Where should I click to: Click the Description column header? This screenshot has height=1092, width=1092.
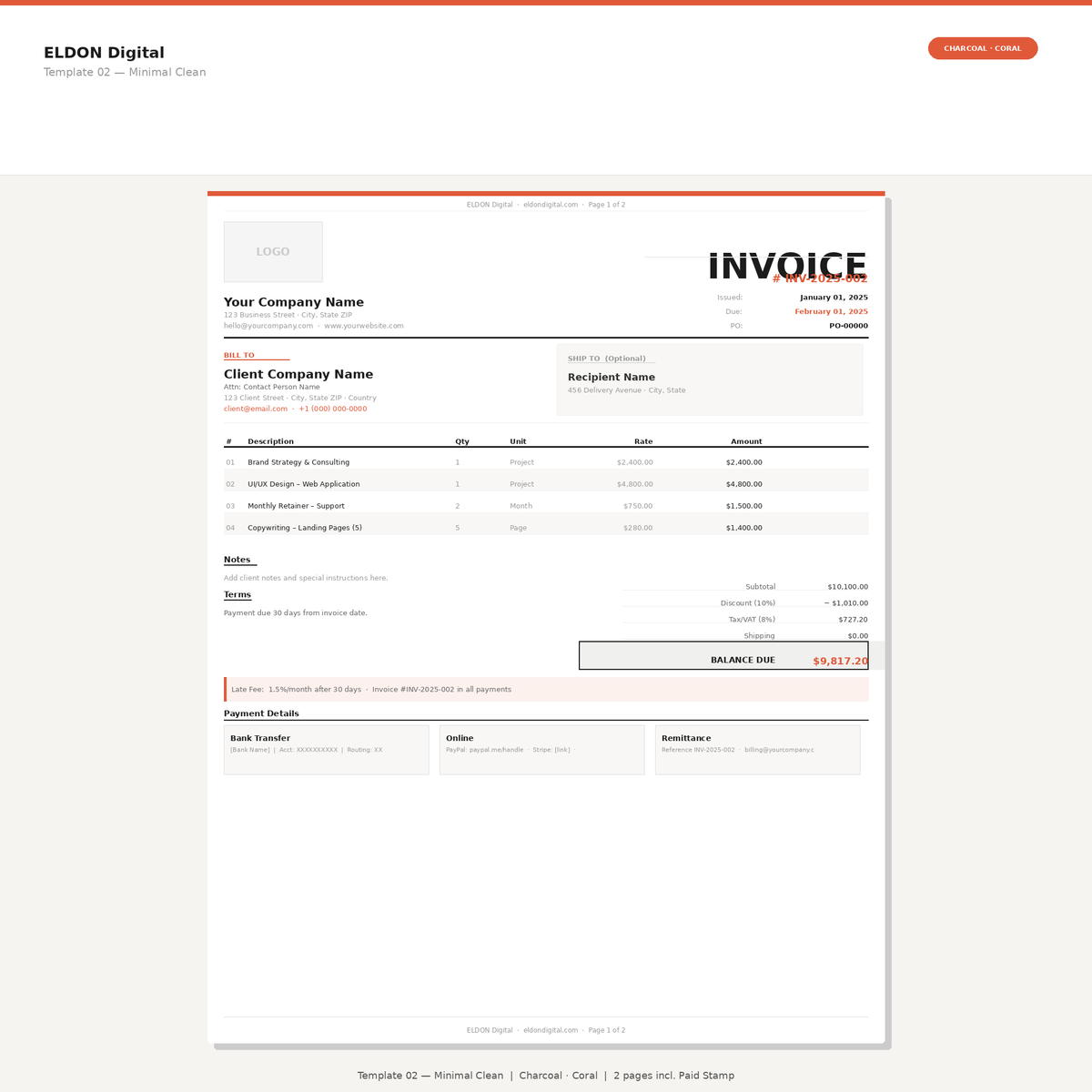[271, 441]
